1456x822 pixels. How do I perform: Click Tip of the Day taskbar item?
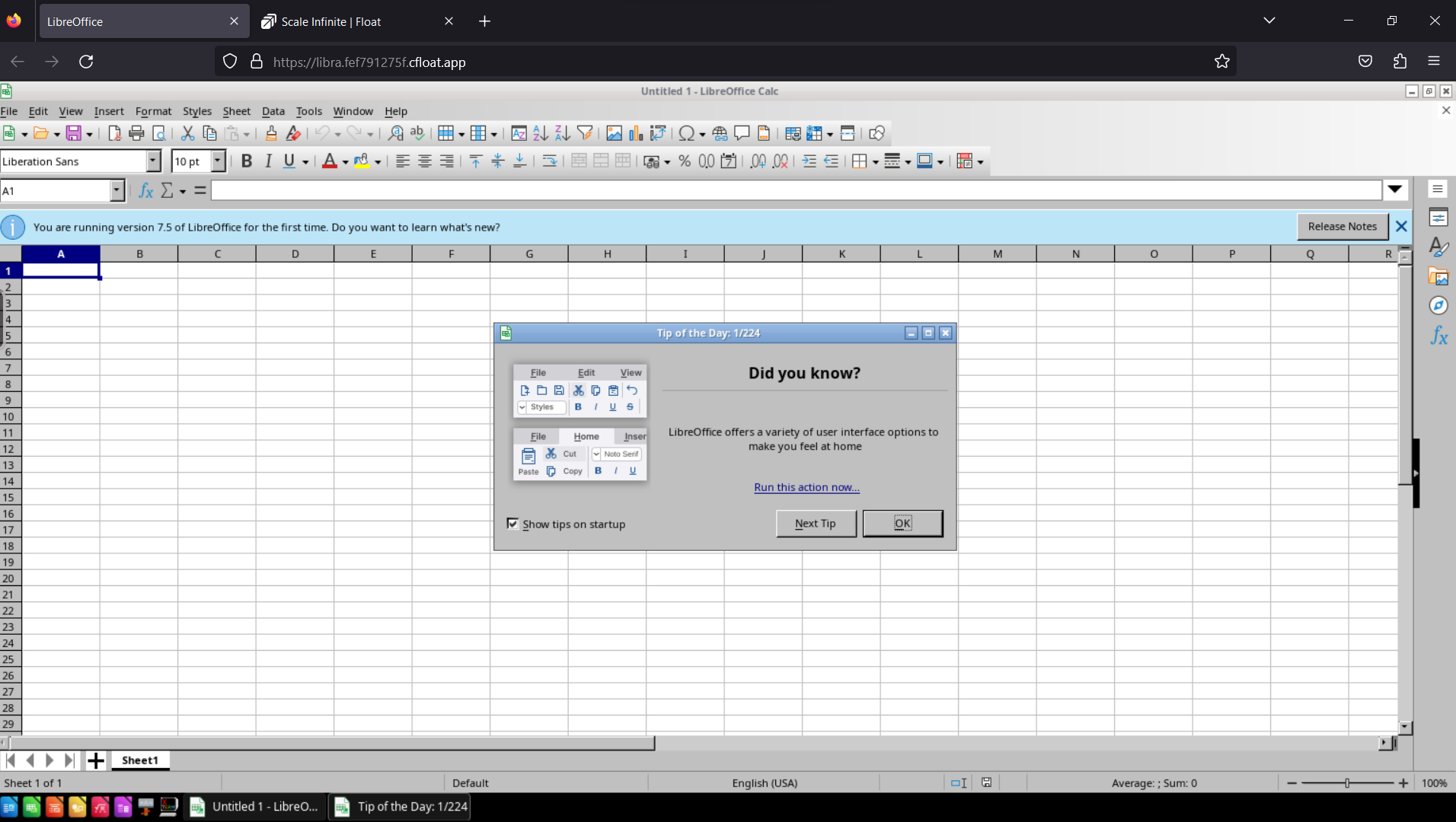point(401,807)
